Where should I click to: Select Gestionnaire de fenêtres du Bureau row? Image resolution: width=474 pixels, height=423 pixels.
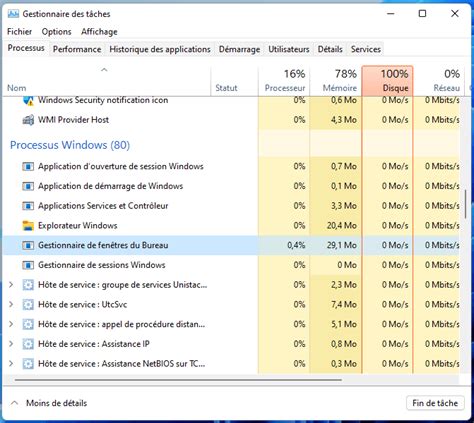click(x=232, y=245)
